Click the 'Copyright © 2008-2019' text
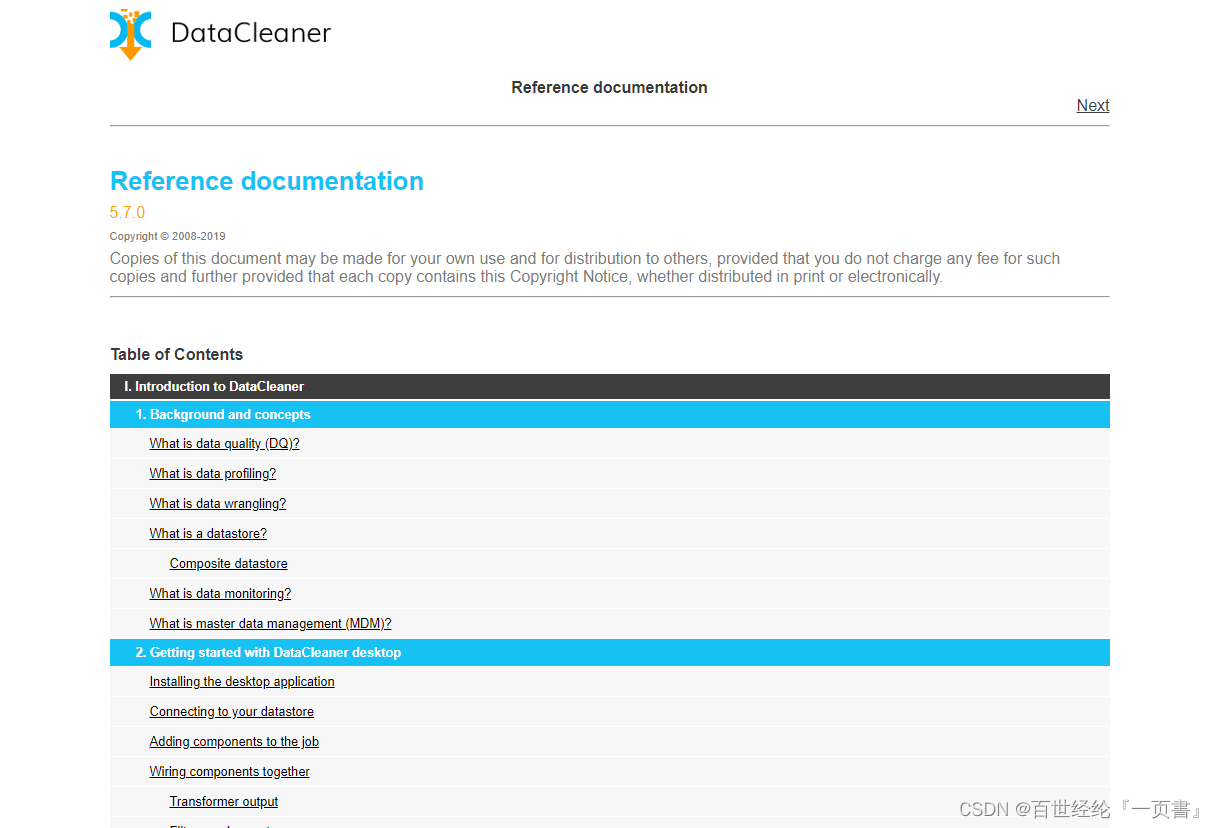 (x=168, y=237)
